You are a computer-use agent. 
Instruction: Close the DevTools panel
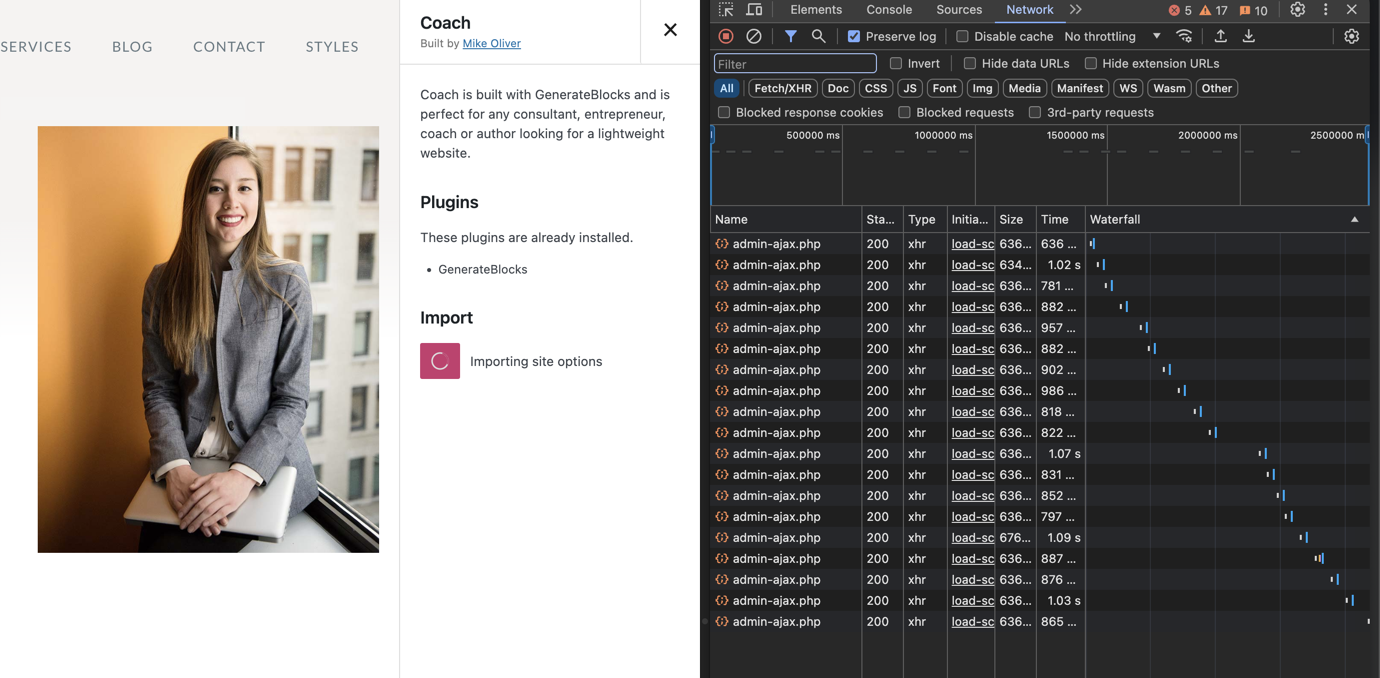[1352, 10]
